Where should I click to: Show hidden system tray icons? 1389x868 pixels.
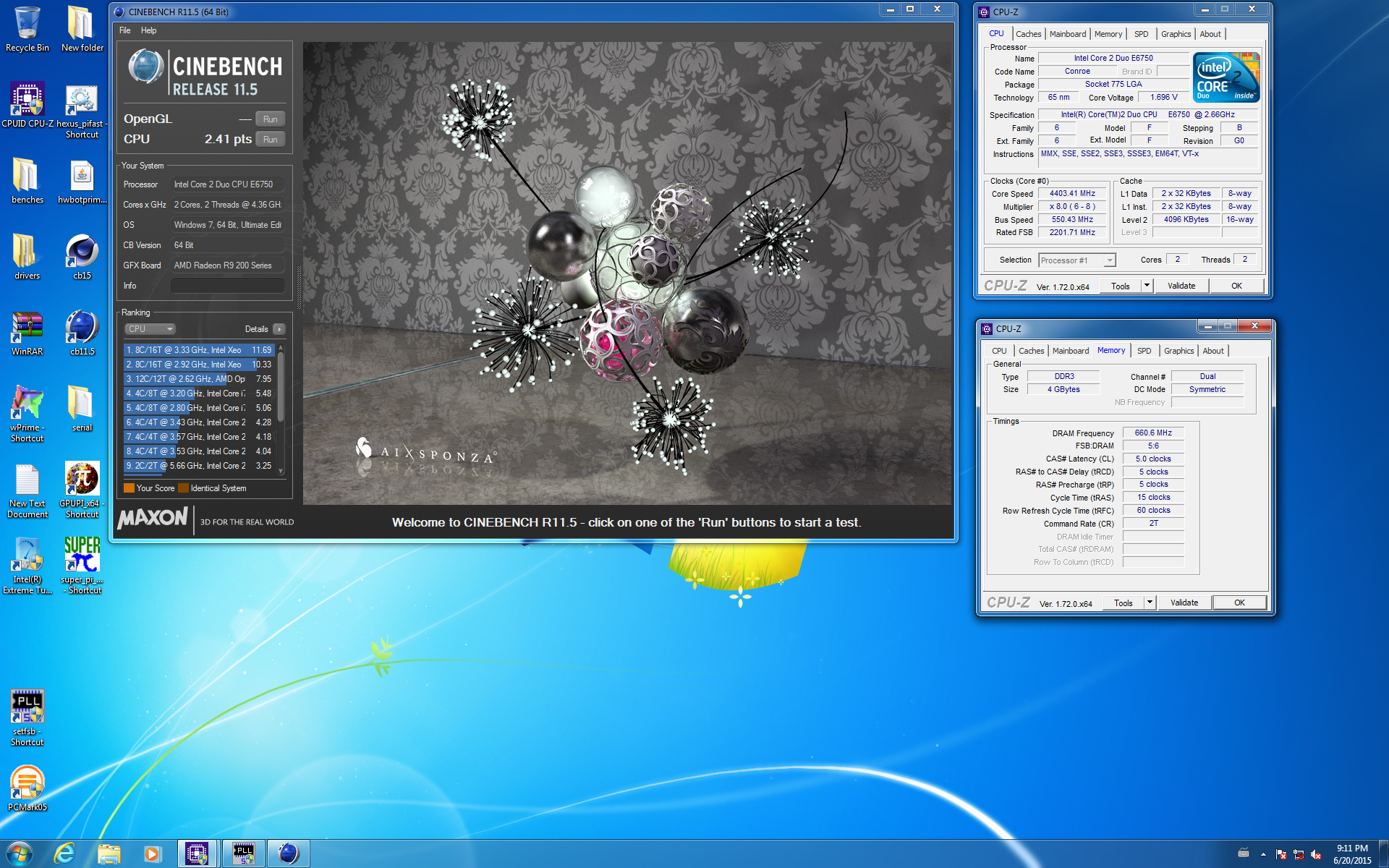point(1263,854)
